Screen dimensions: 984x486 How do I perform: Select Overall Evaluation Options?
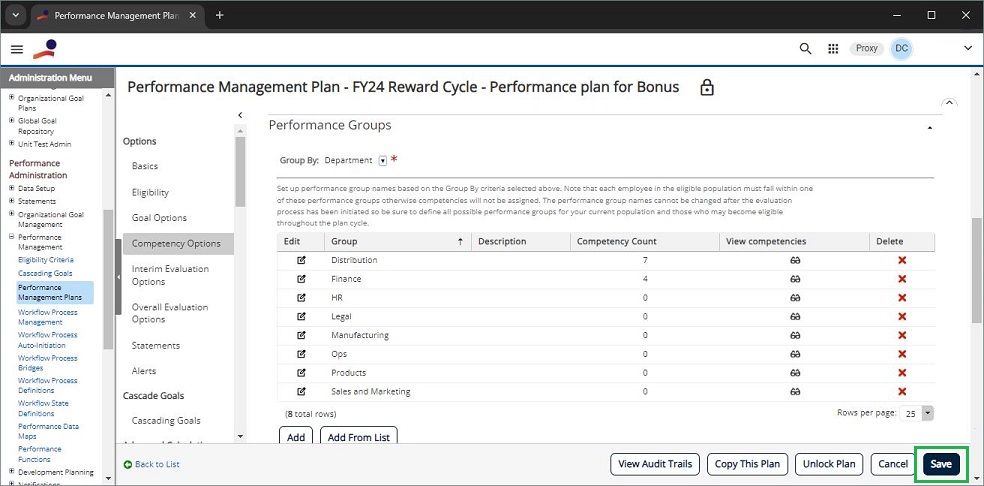[x=169, y=313]
